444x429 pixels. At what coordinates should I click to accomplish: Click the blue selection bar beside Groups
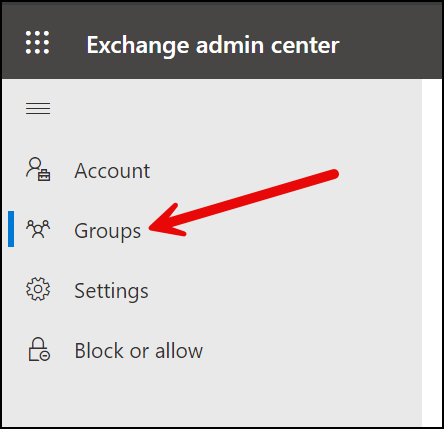(11, 229)
